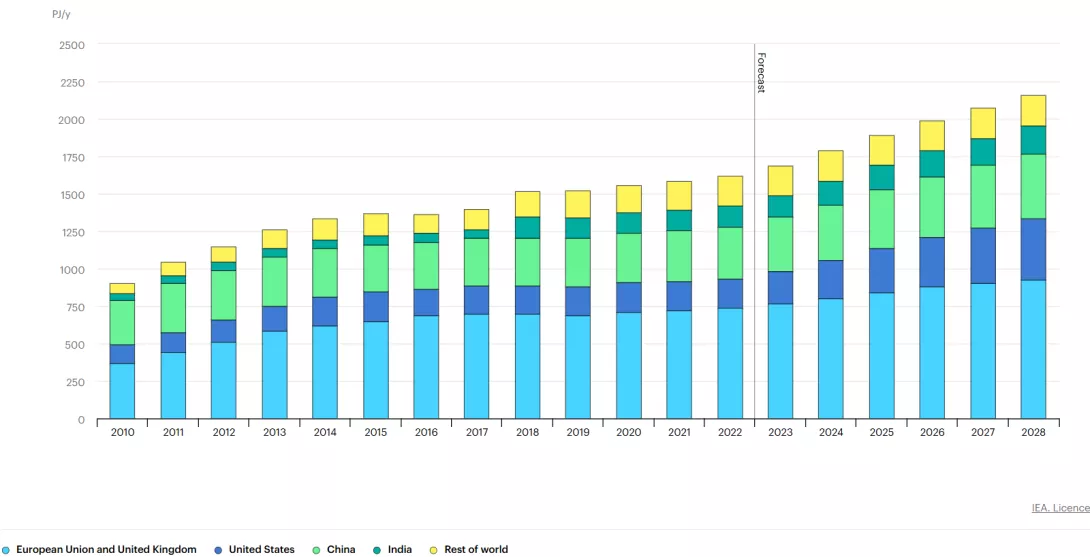The width and height of the screenshot is (1090, 557).
Task: Click the 2500 y-axis label
Action: pyautogui.click(x=72, y=45)
